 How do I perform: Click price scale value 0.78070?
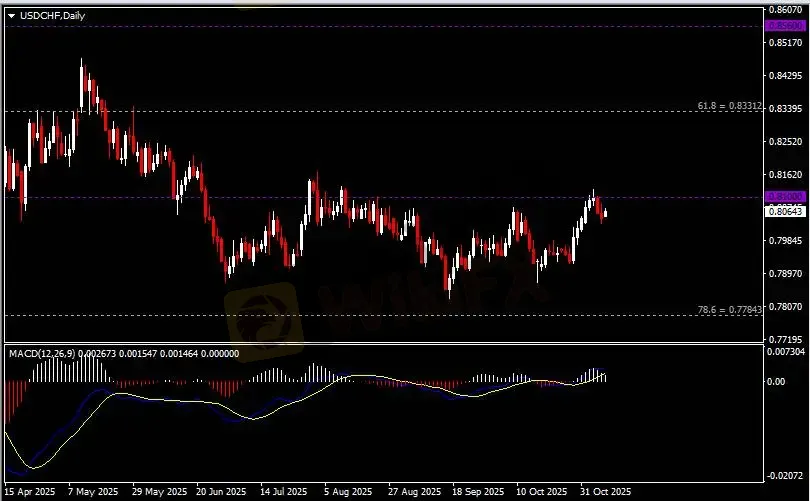[x=786, y=307]
